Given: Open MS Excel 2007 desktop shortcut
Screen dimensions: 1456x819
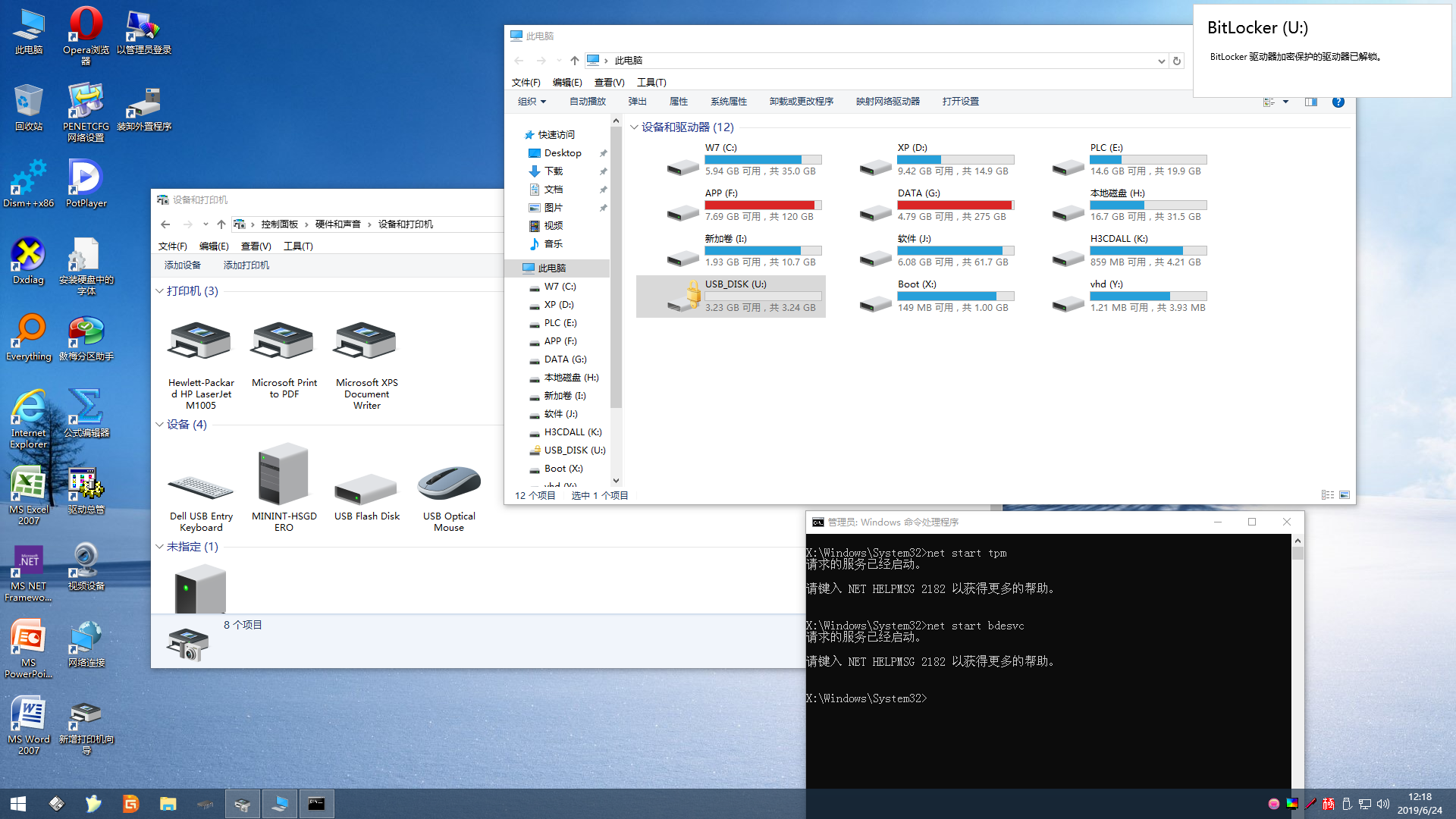Looking at the screenshot, I should (29, 495).
